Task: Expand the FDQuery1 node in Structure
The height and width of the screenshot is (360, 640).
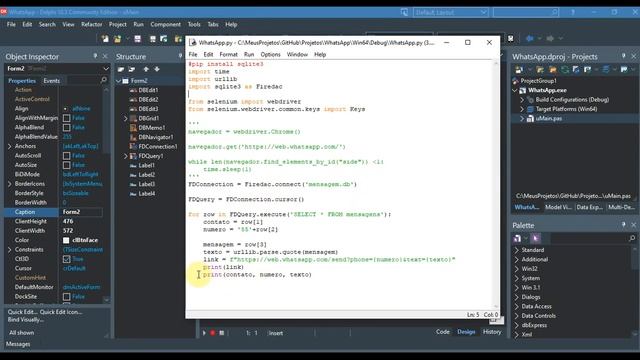Action: coord(125,156)
